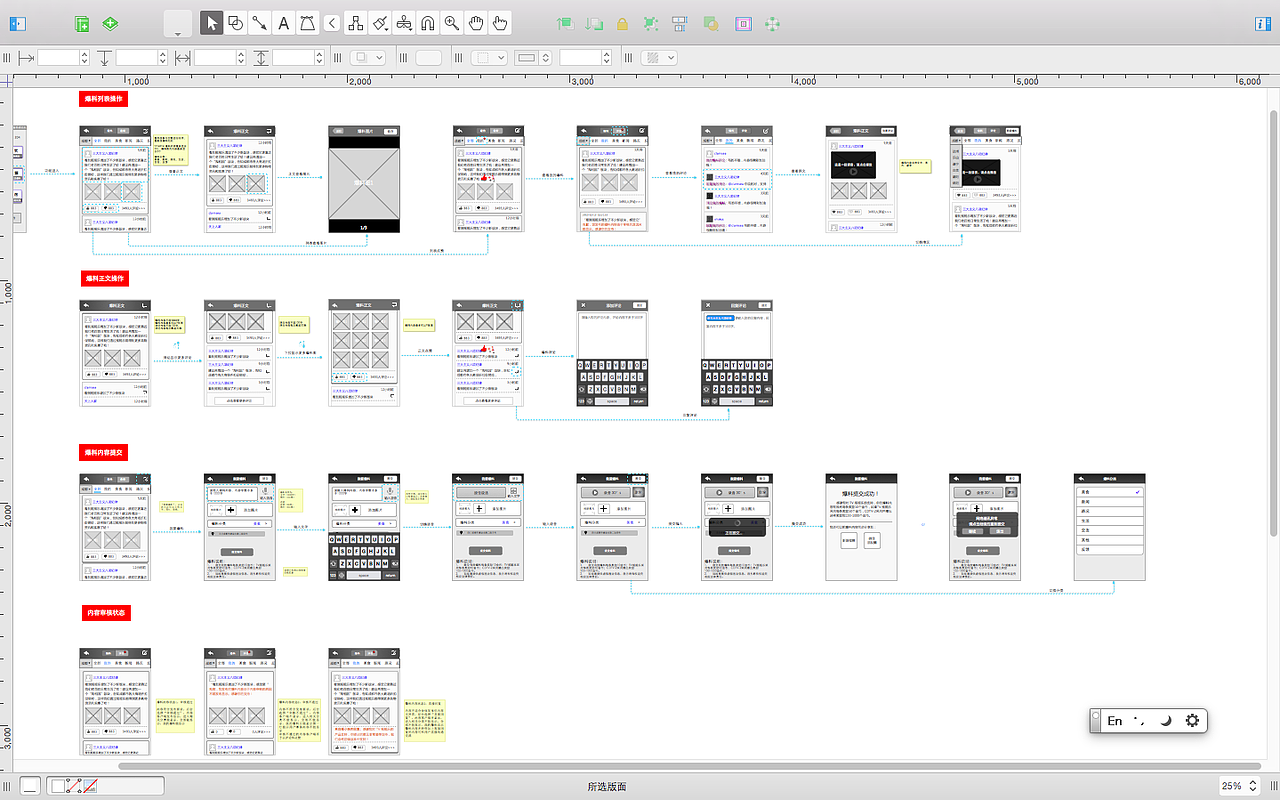This screenshot has width=1280, height=800.
Task: Select the red 爆料内容提交 label
Action: point(105,453)
